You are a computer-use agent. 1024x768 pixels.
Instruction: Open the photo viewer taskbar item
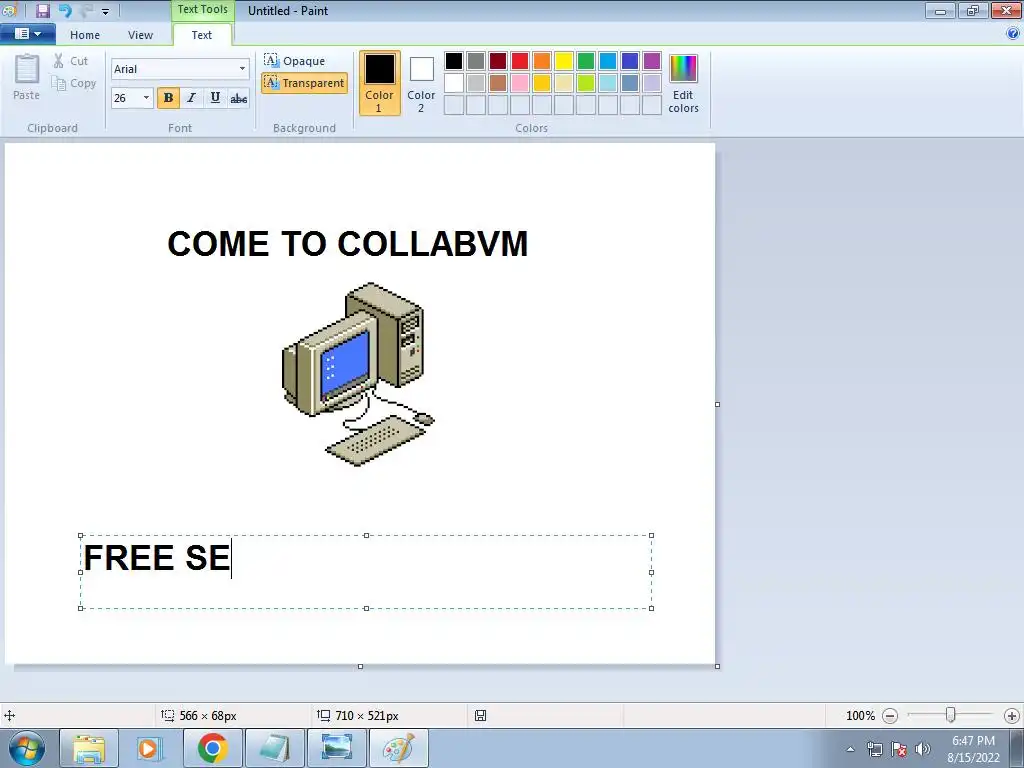click(x=336, y=748)
